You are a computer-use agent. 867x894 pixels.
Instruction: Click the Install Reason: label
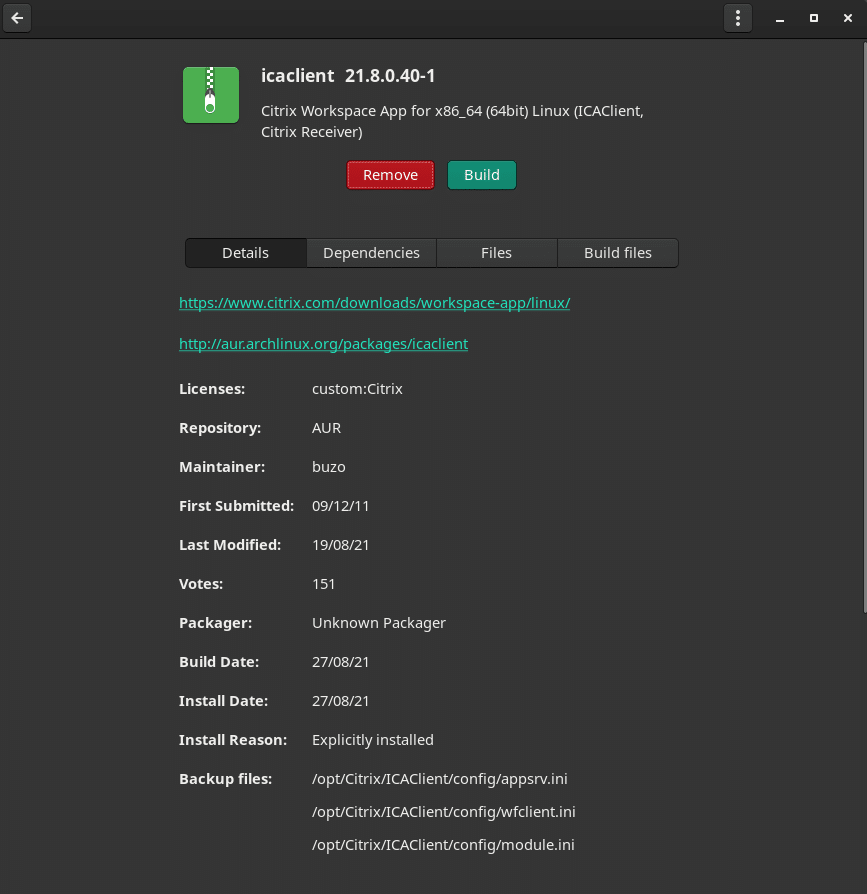click(233, 740)
